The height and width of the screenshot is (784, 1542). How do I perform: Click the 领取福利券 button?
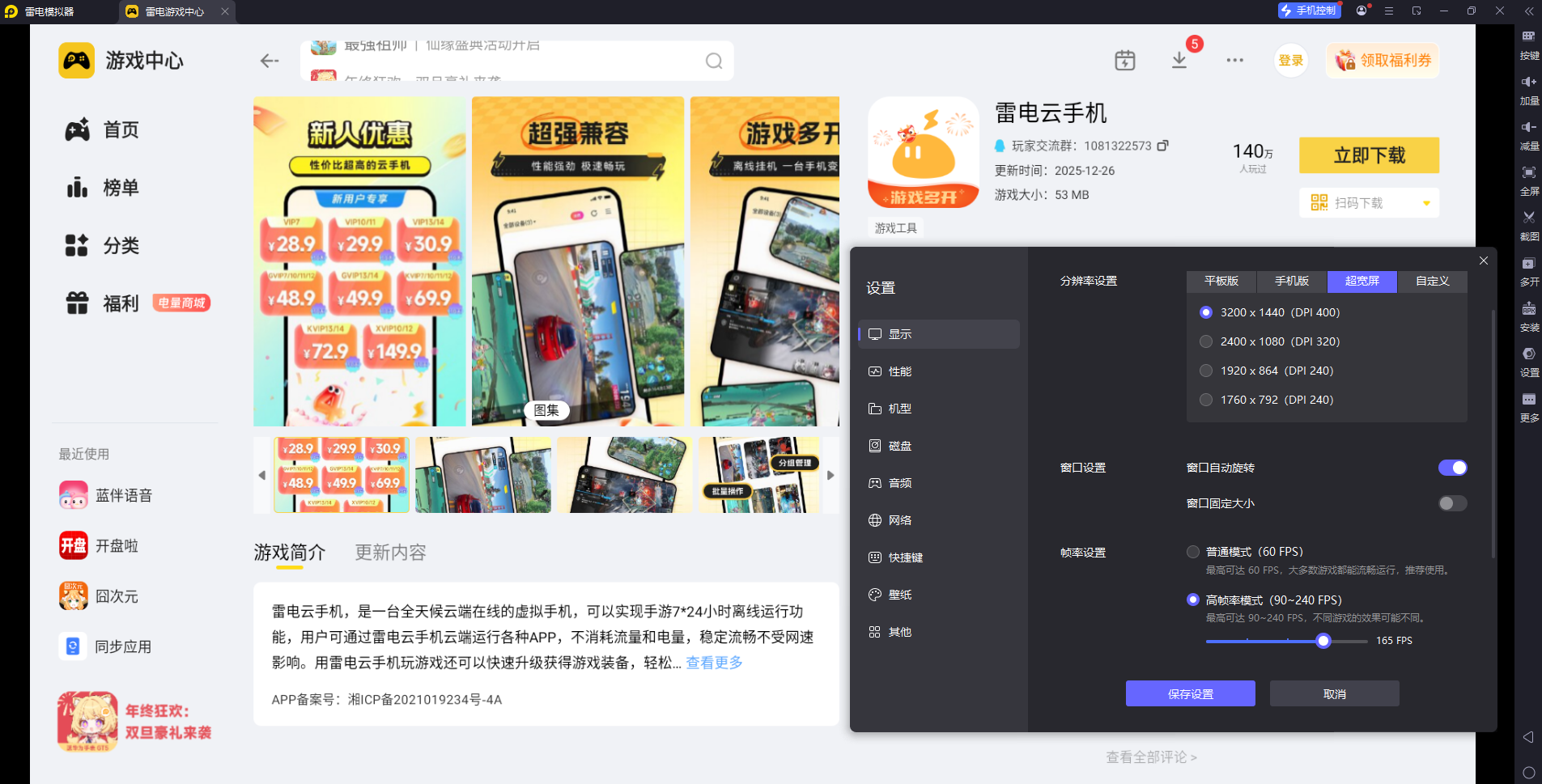tap(1383, 61)
